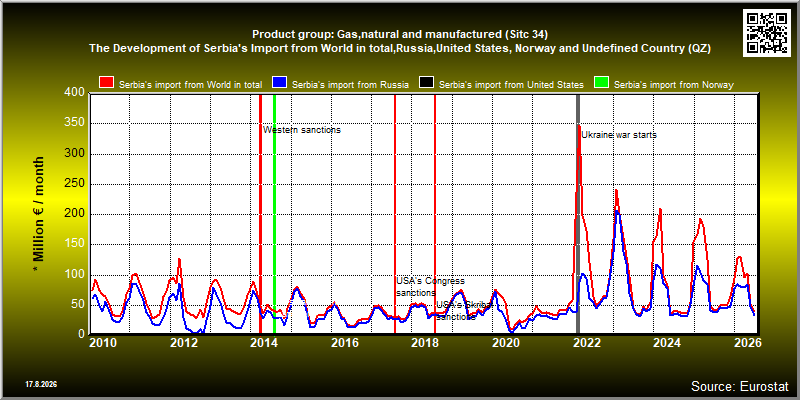Screen dimensions: 800x400
Task: Click the 350 y-axis value
Action: pos(75,123)
